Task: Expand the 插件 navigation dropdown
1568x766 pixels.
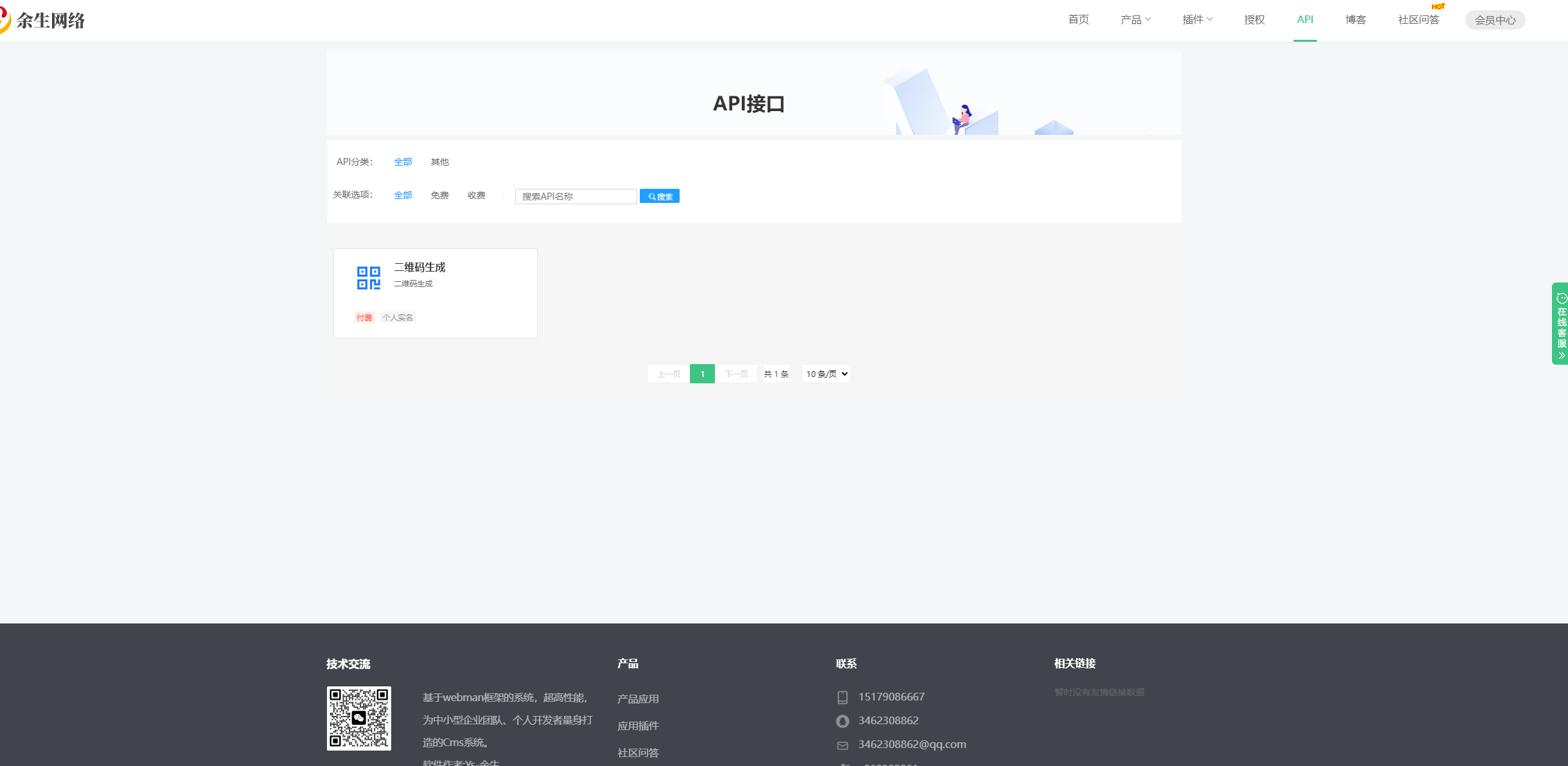Action: 1197,20
